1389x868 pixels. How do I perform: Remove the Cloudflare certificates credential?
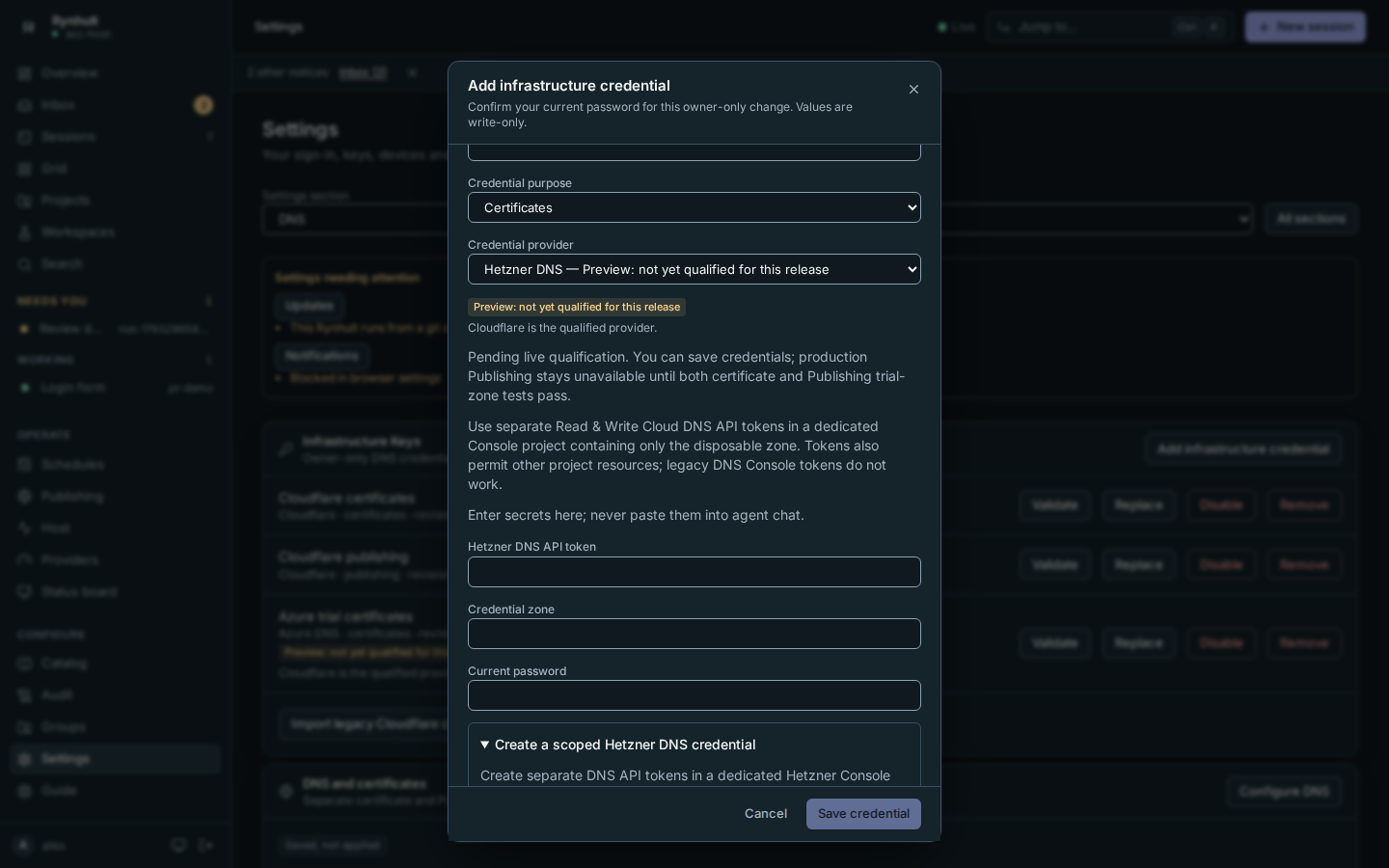(1304, 505)
